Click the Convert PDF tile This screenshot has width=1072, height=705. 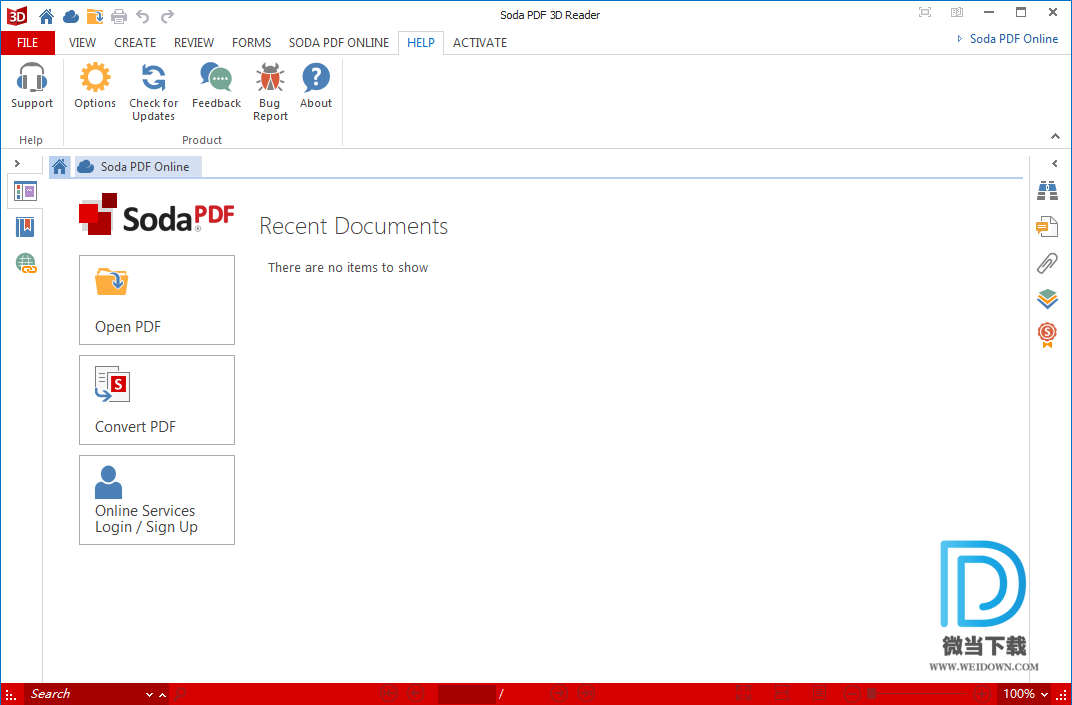pos(157,400)
